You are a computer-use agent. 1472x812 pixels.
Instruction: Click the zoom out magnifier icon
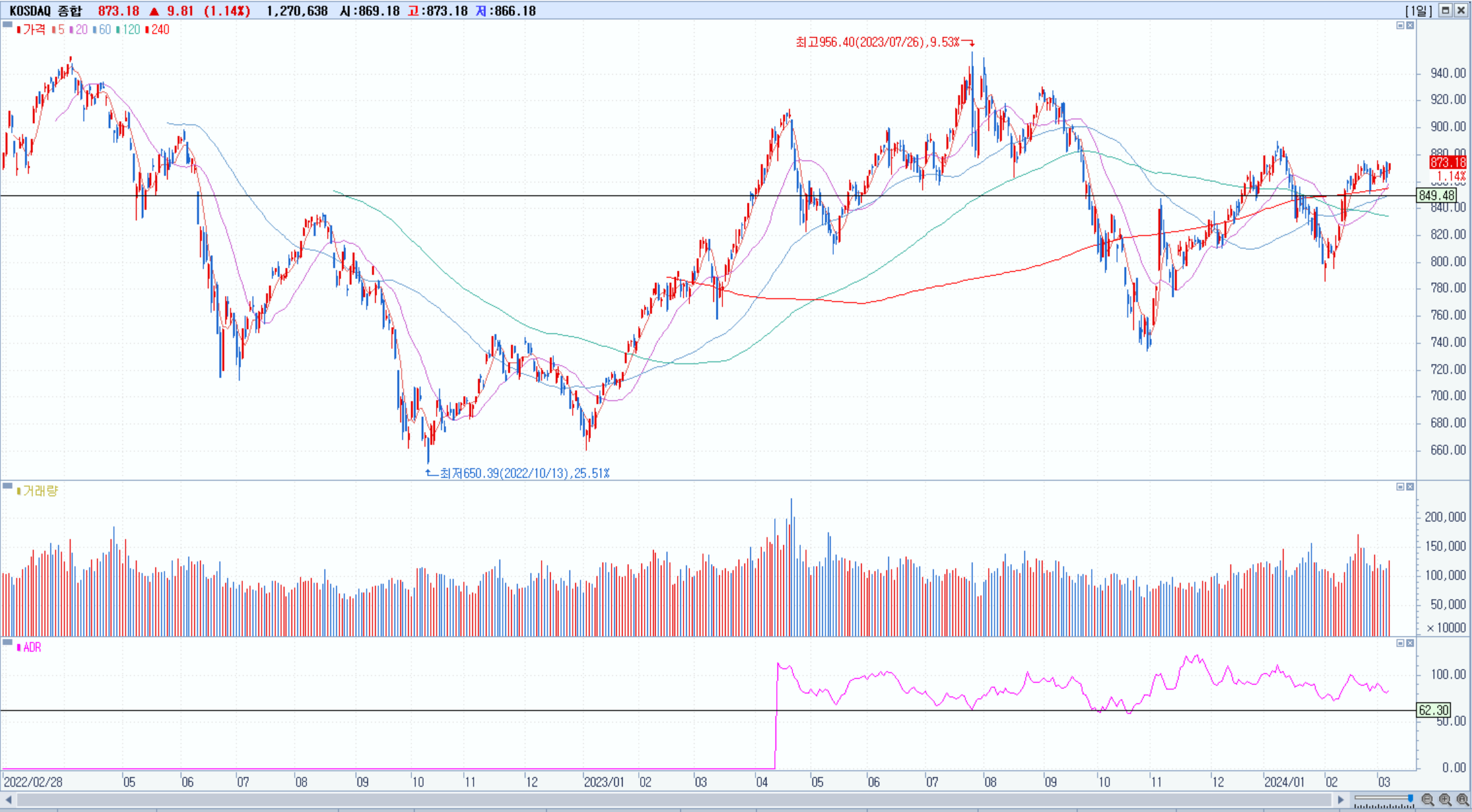(1427, 800)
